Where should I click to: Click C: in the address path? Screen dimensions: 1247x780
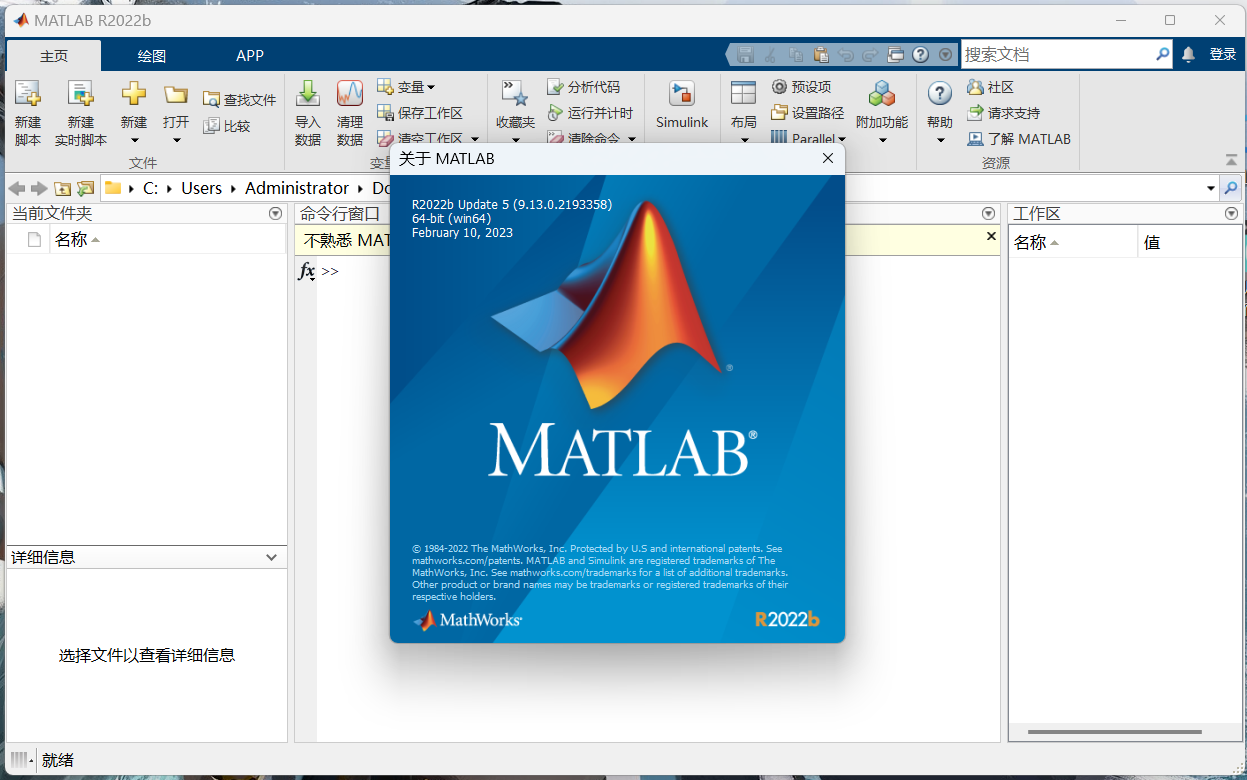(x=150, y=188)
